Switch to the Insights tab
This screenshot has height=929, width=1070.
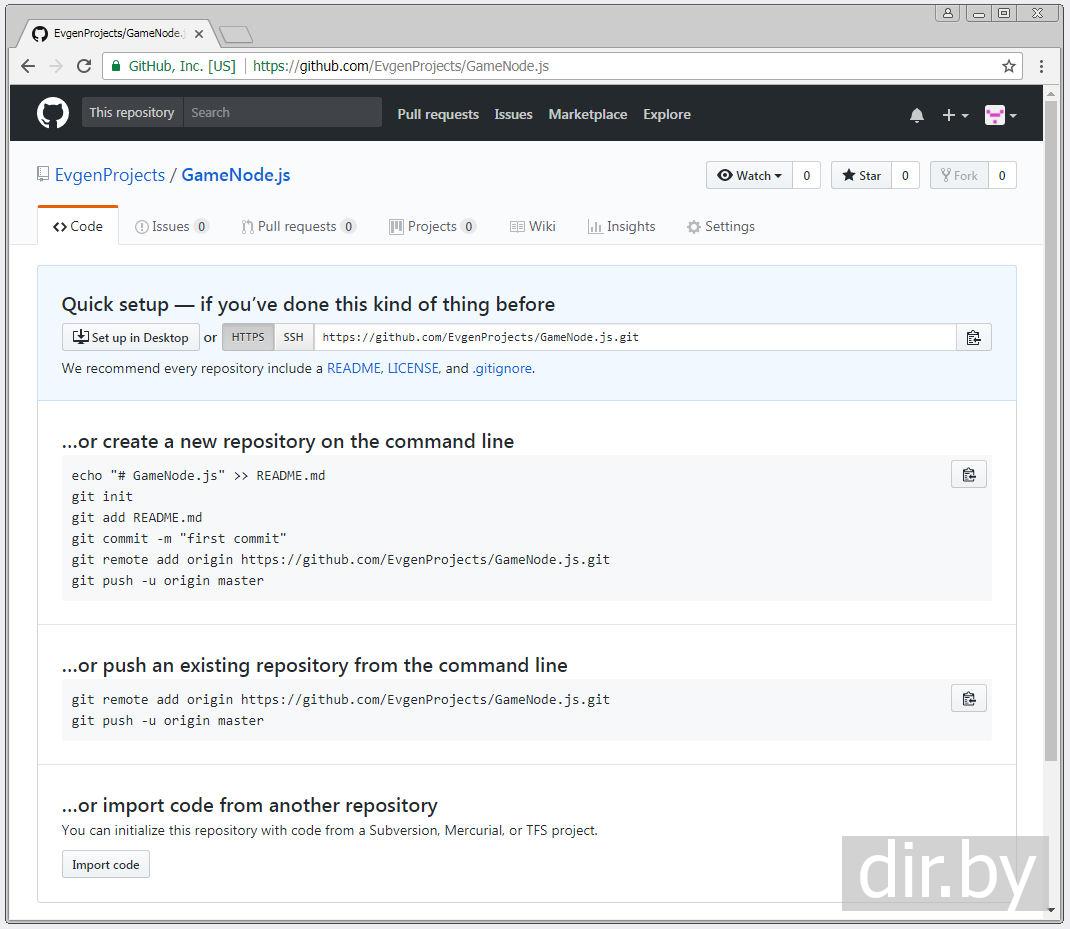621,227
